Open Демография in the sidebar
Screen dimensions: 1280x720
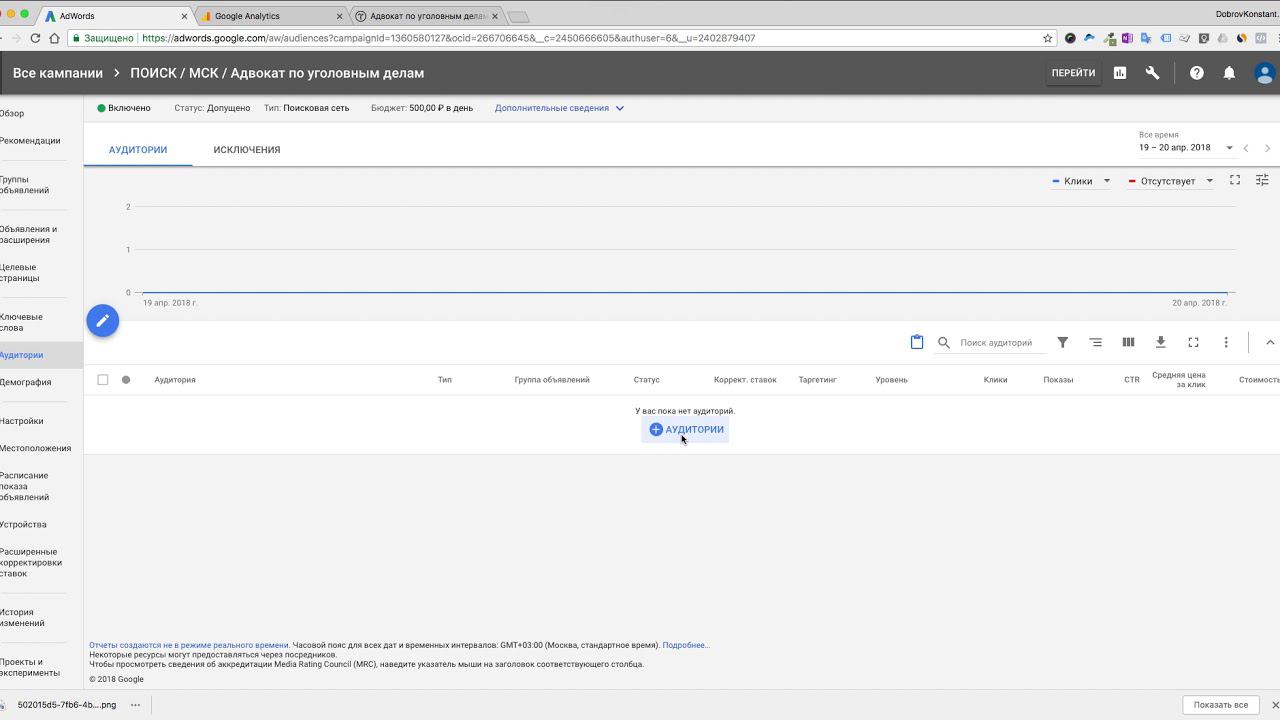click(25, 382)
